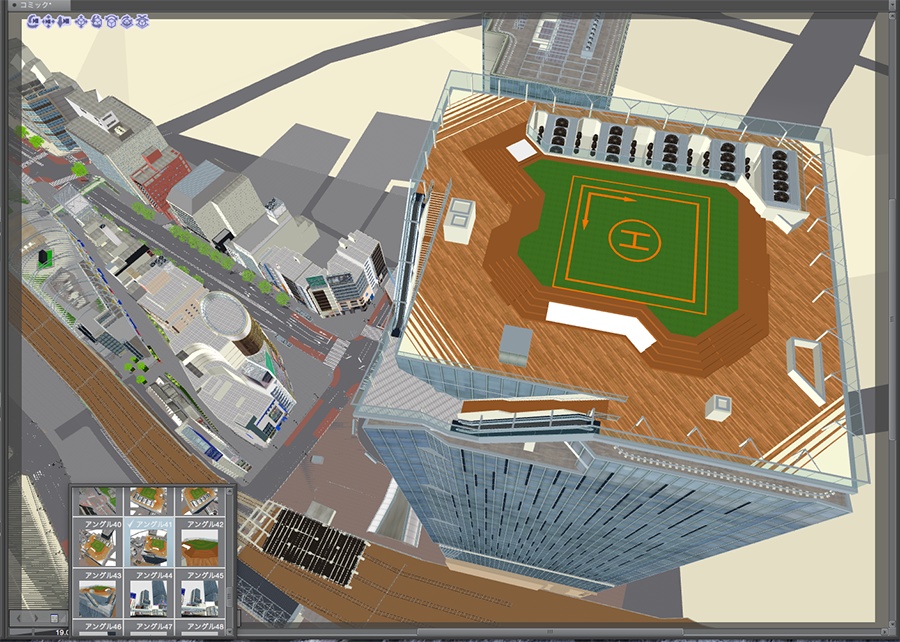Click the zoom slider at bottom-left of canvas

click(32, 632)
